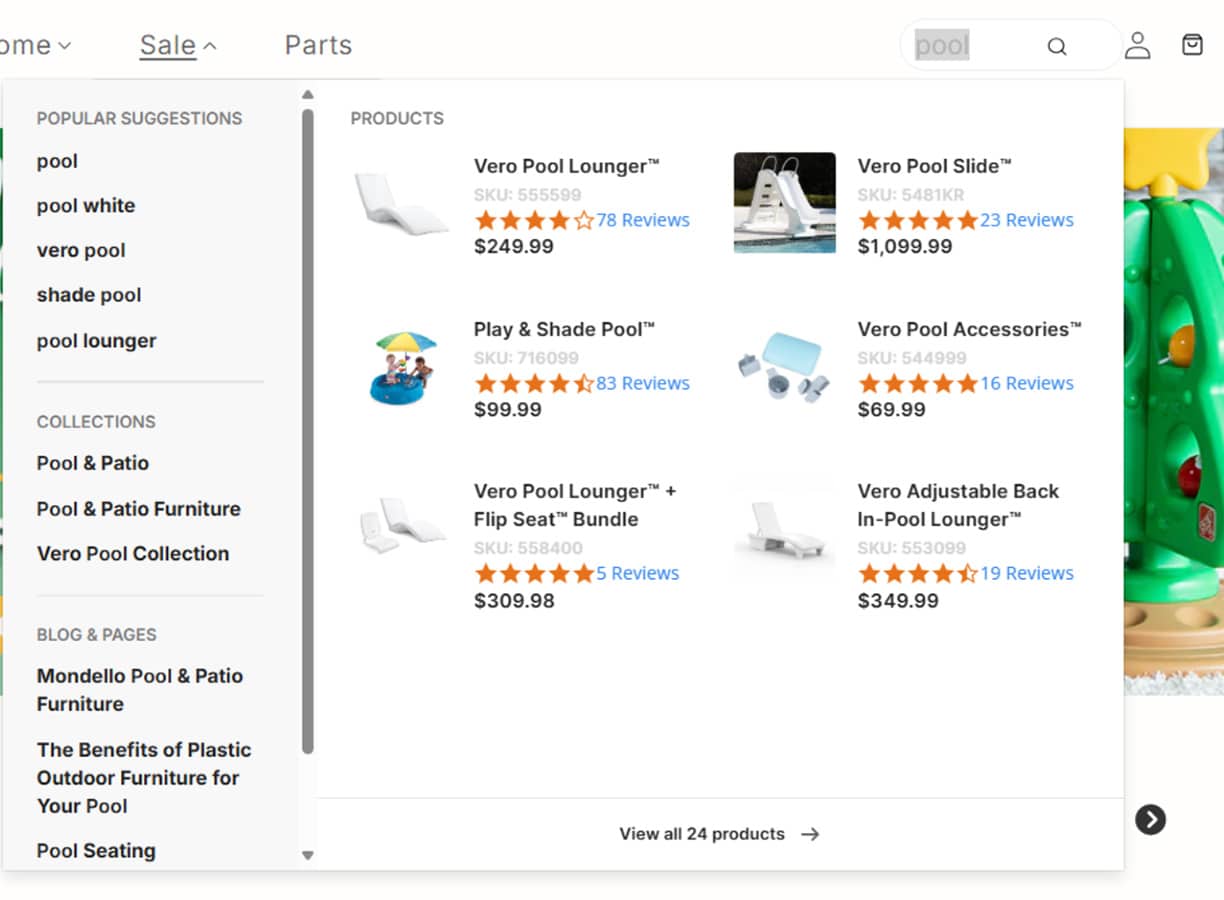Open the shopping cart icon
The height and width of the screenshot is (900, 1224).
coord(1192,45)
